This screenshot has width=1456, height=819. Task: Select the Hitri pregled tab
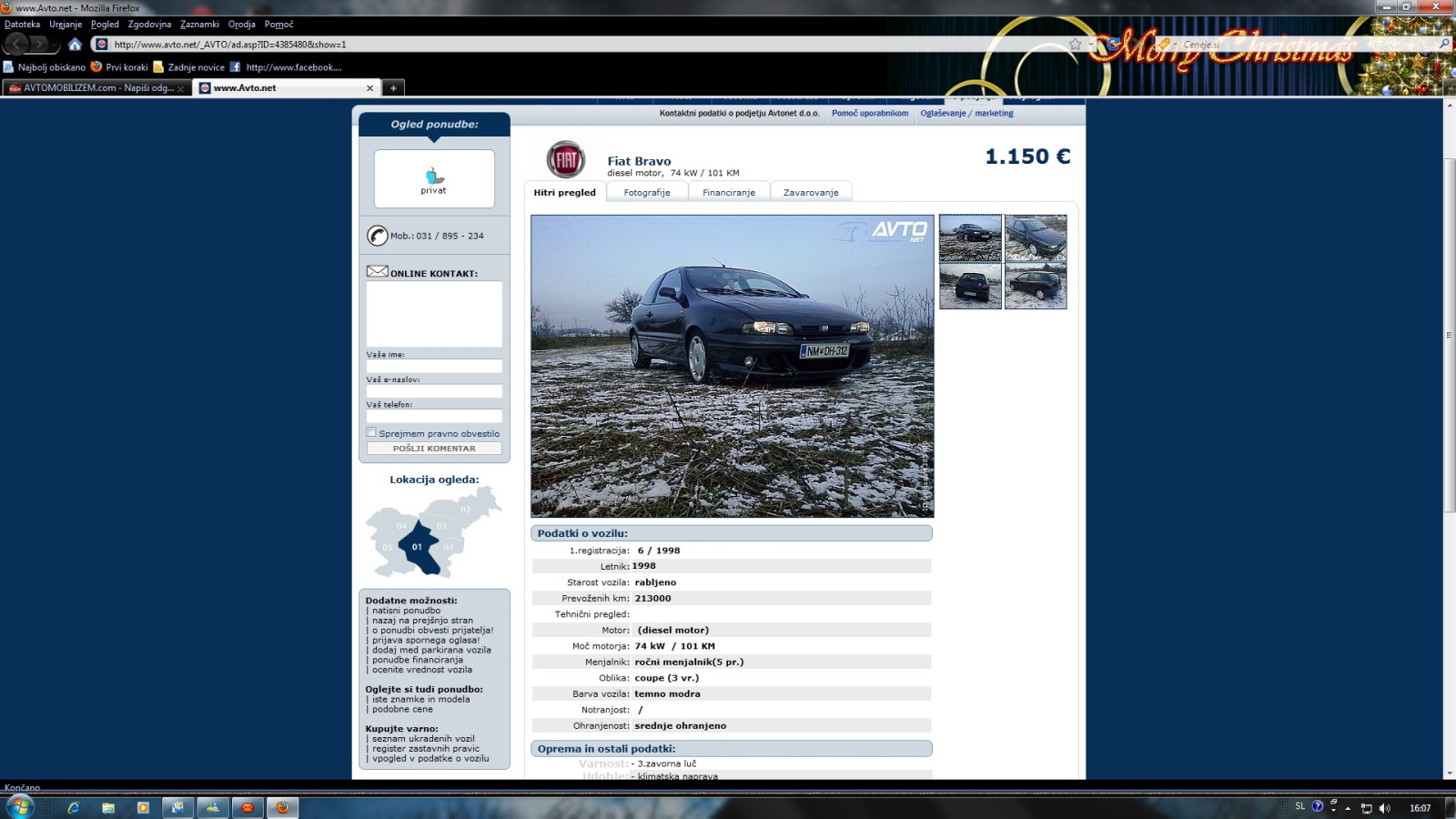[x=565, y=192]
